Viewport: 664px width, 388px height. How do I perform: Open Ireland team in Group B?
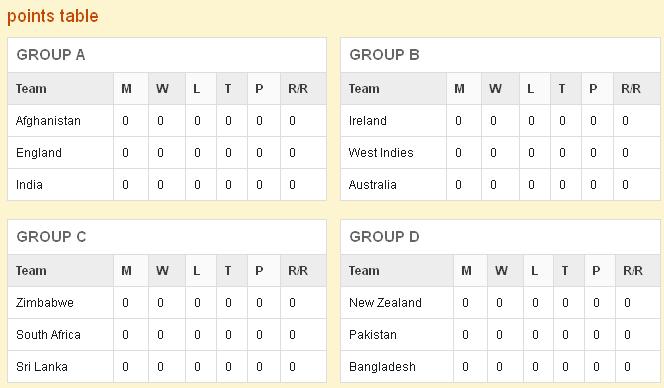(368, 121)
